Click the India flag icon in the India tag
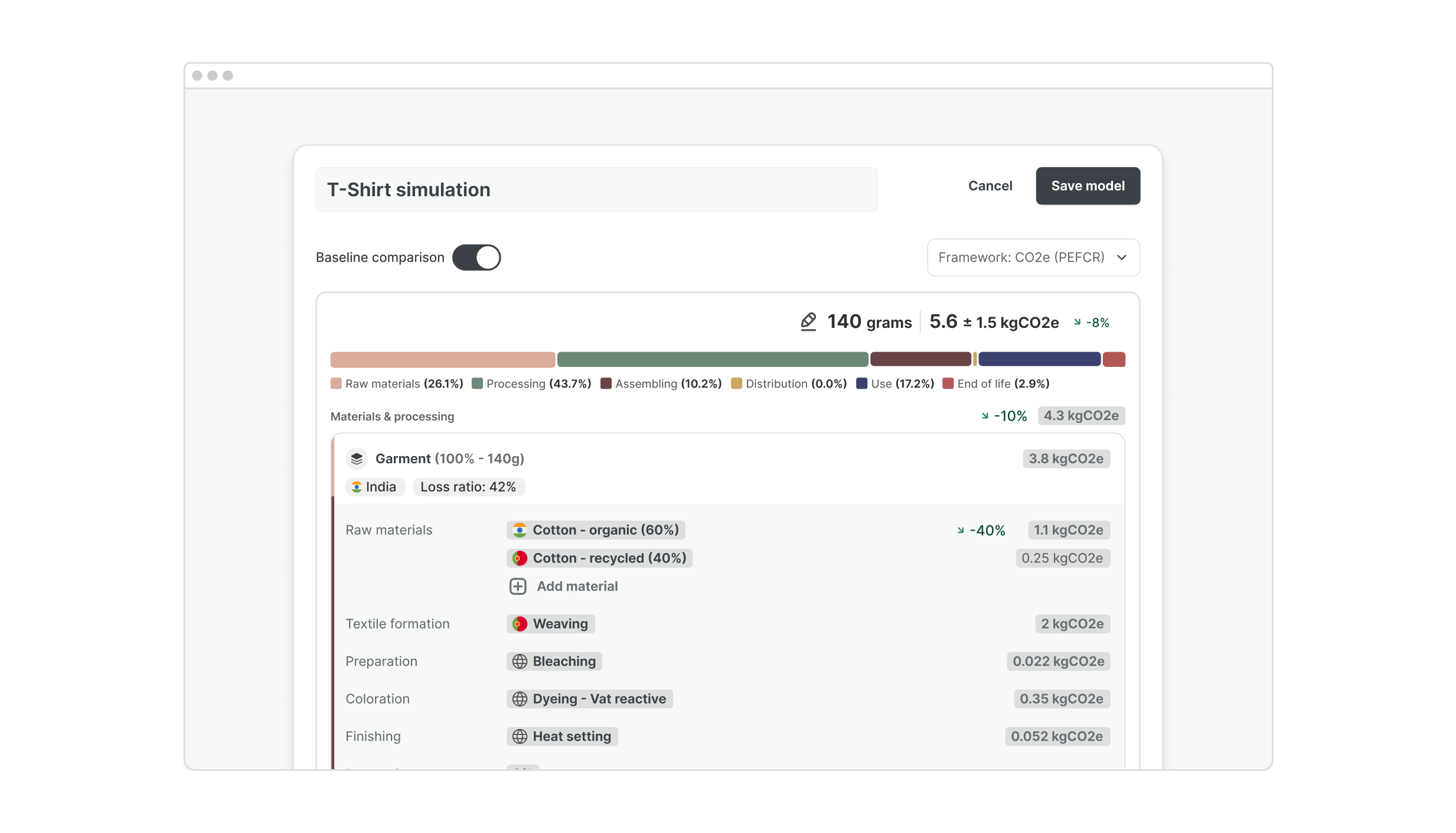This screenshot has width=1456, height=833. (357, 487)
